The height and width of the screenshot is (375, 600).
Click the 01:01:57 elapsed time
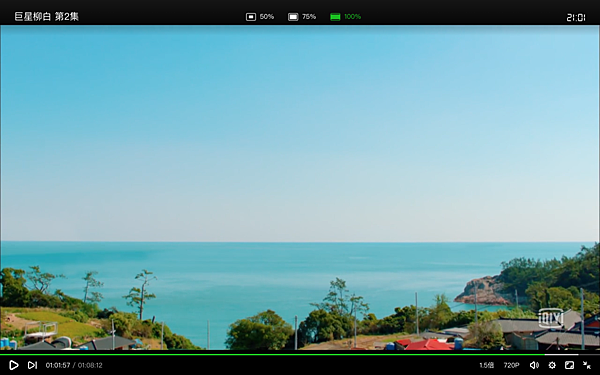[x=58, y=365]
